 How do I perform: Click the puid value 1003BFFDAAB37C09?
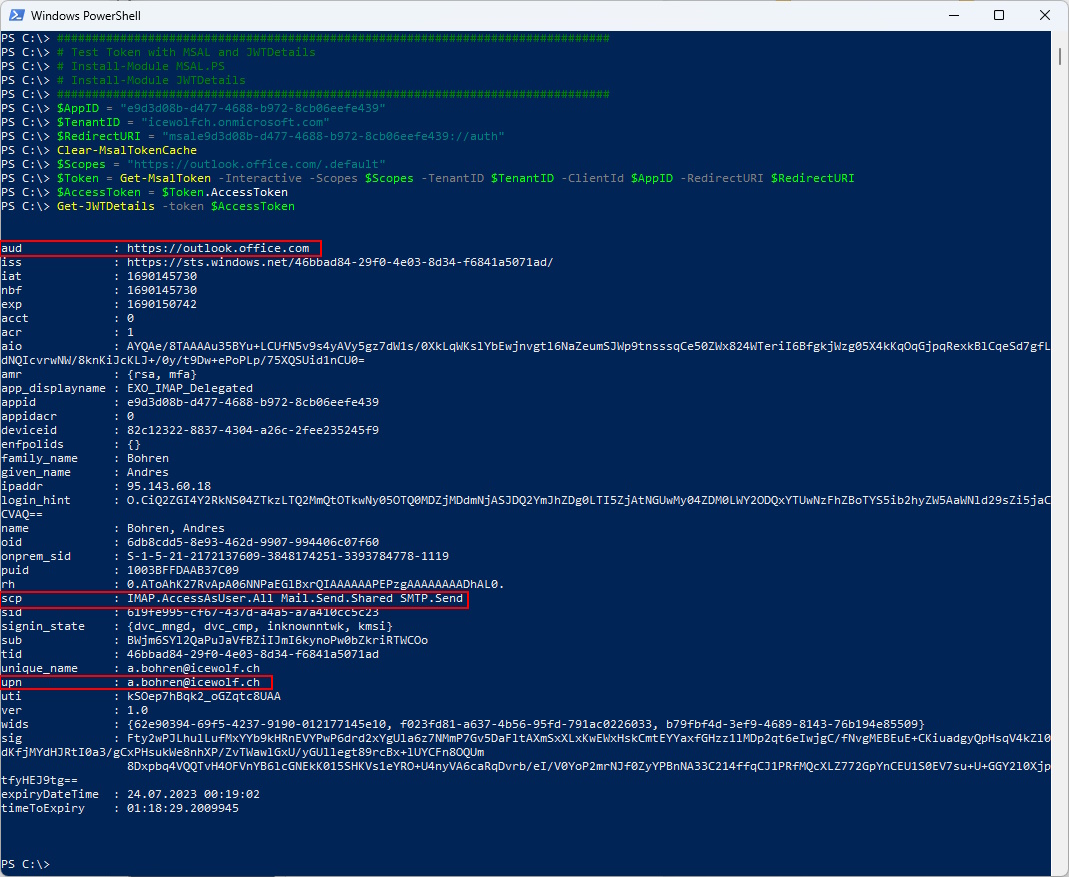click(x=183, y=570)
